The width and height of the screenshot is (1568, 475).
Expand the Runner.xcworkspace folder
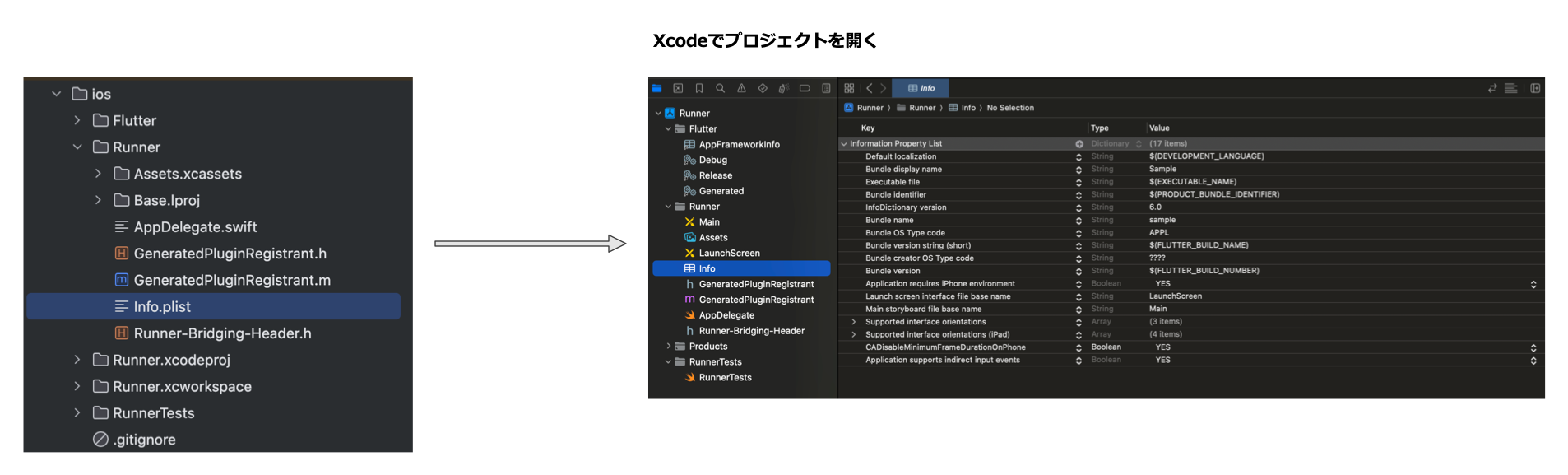(77, 386)
